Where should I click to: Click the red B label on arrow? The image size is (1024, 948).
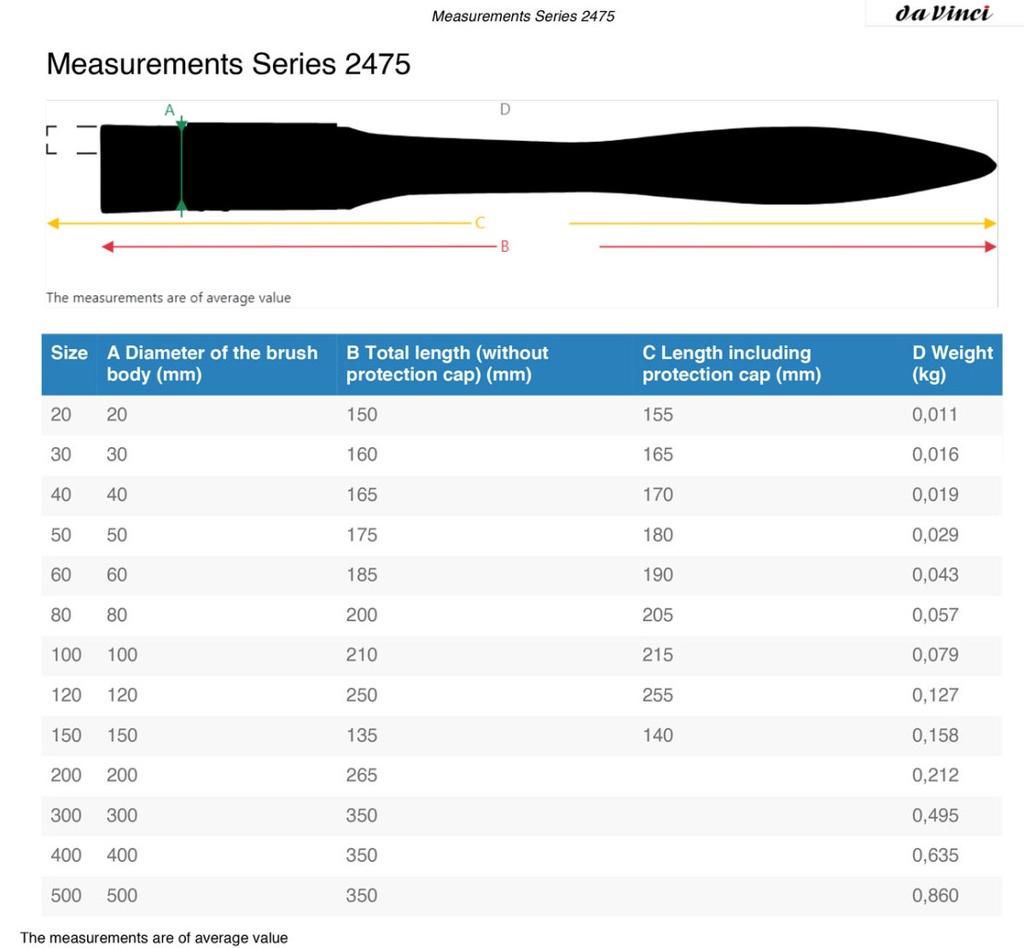click(504, 247)
